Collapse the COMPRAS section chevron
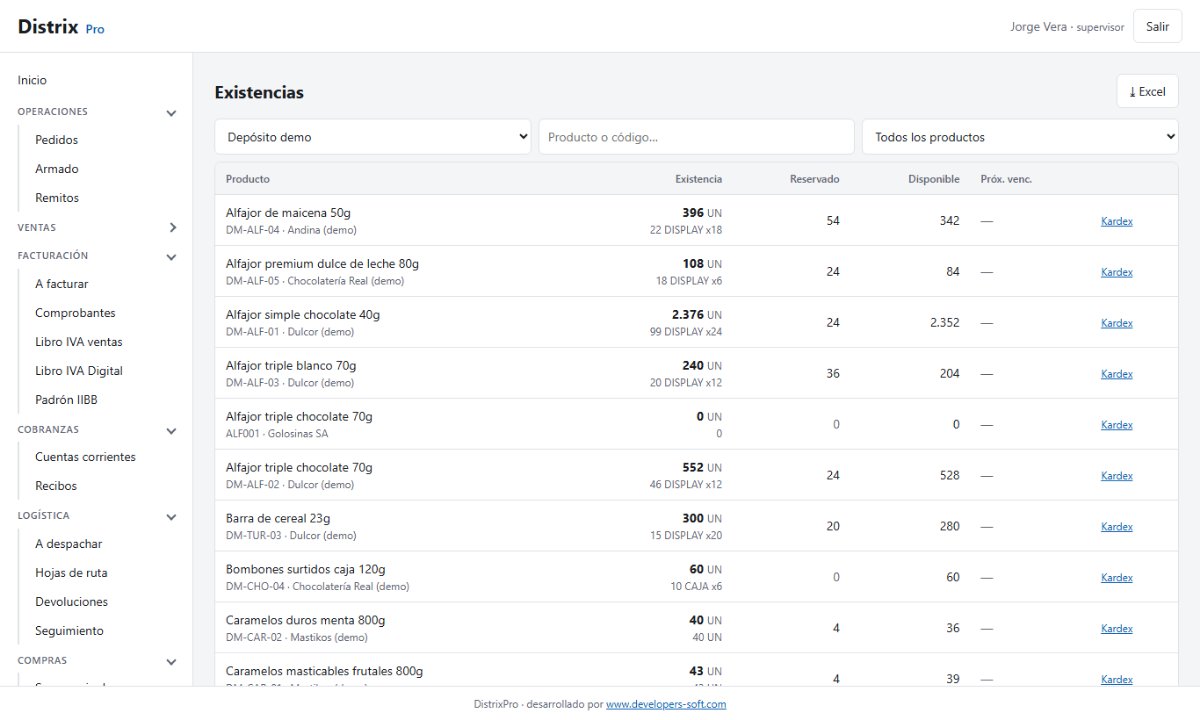The height and width of the screenshot is (720, 1200). point(171,662)
